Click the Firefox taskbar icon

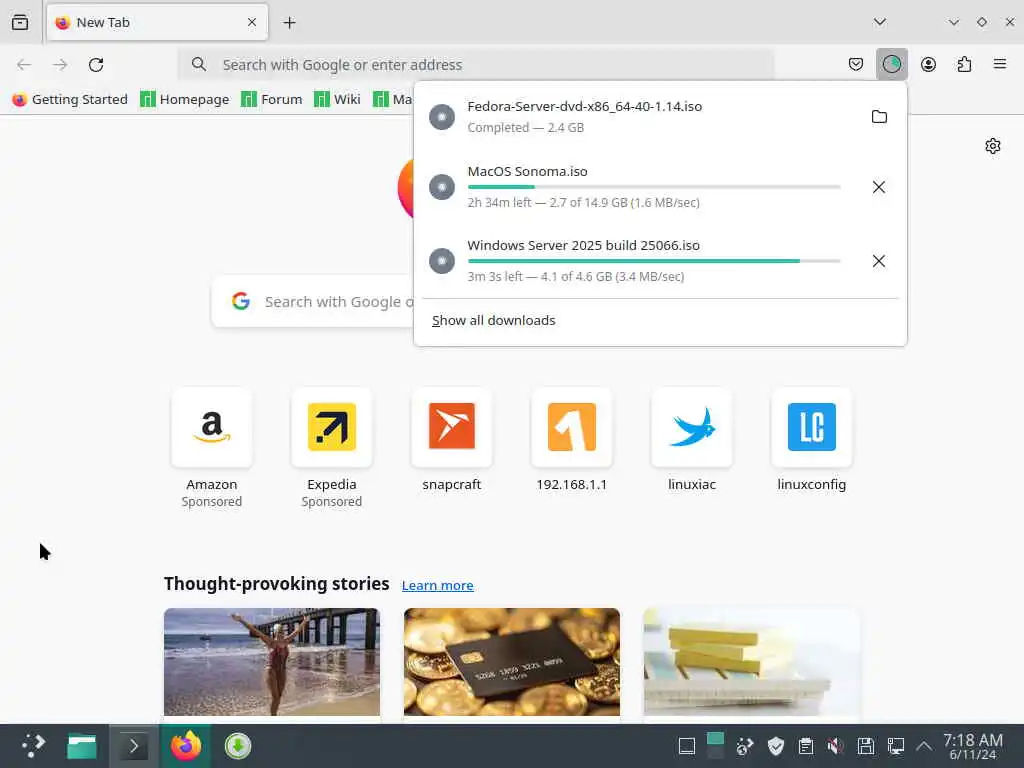click(x=185, y=746)
